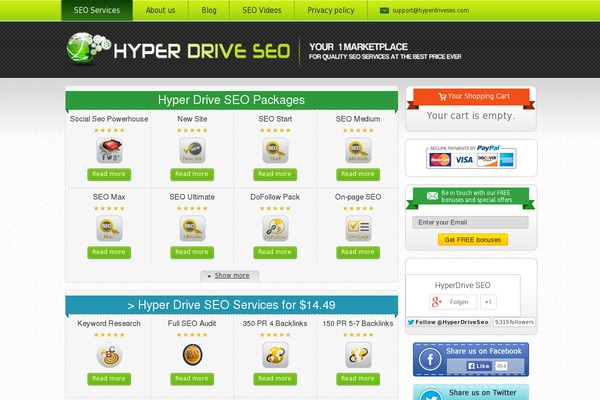Expand packages with Show more

click(230, 276)
